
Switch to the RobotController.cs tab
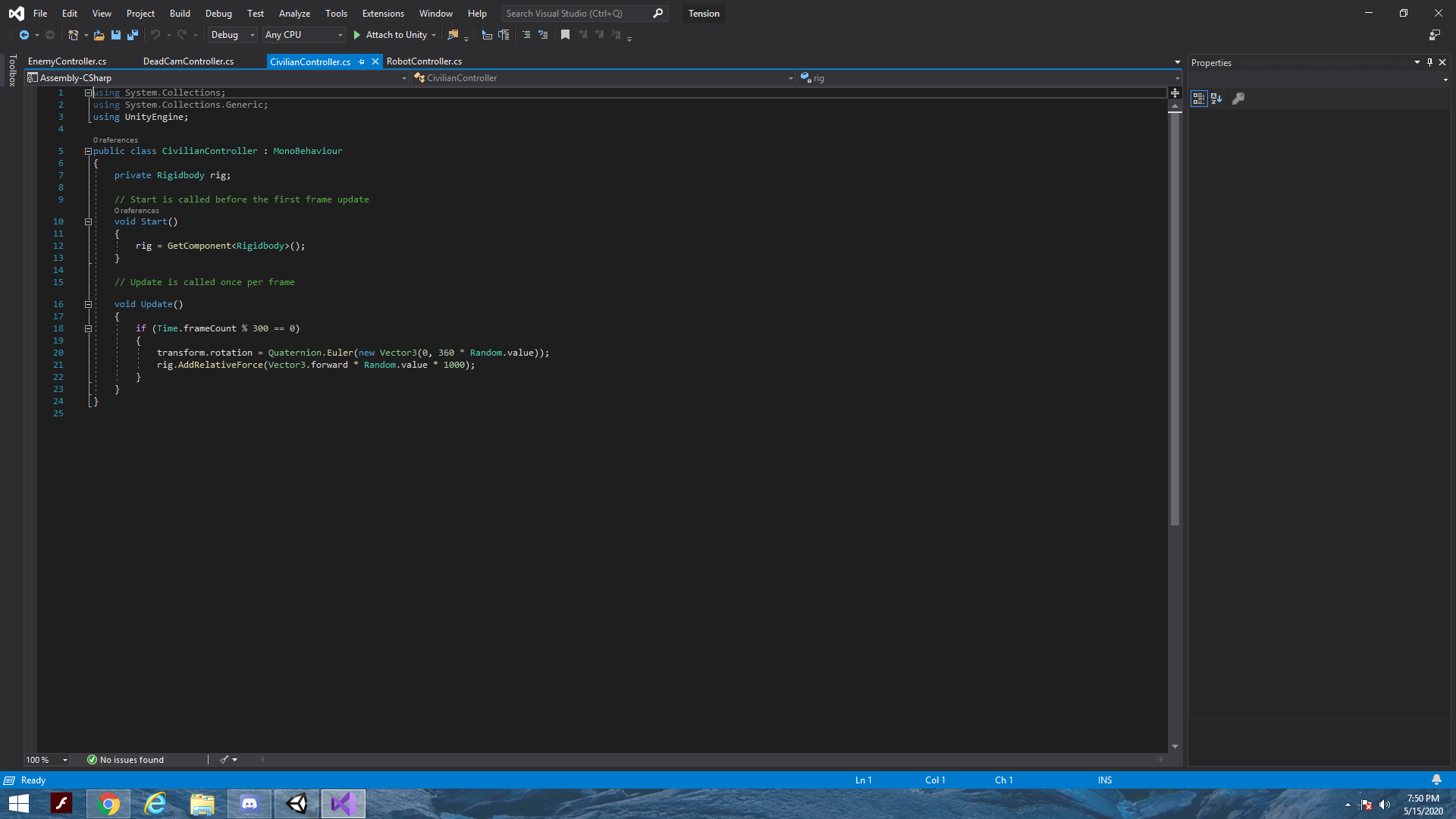point(424,61)
